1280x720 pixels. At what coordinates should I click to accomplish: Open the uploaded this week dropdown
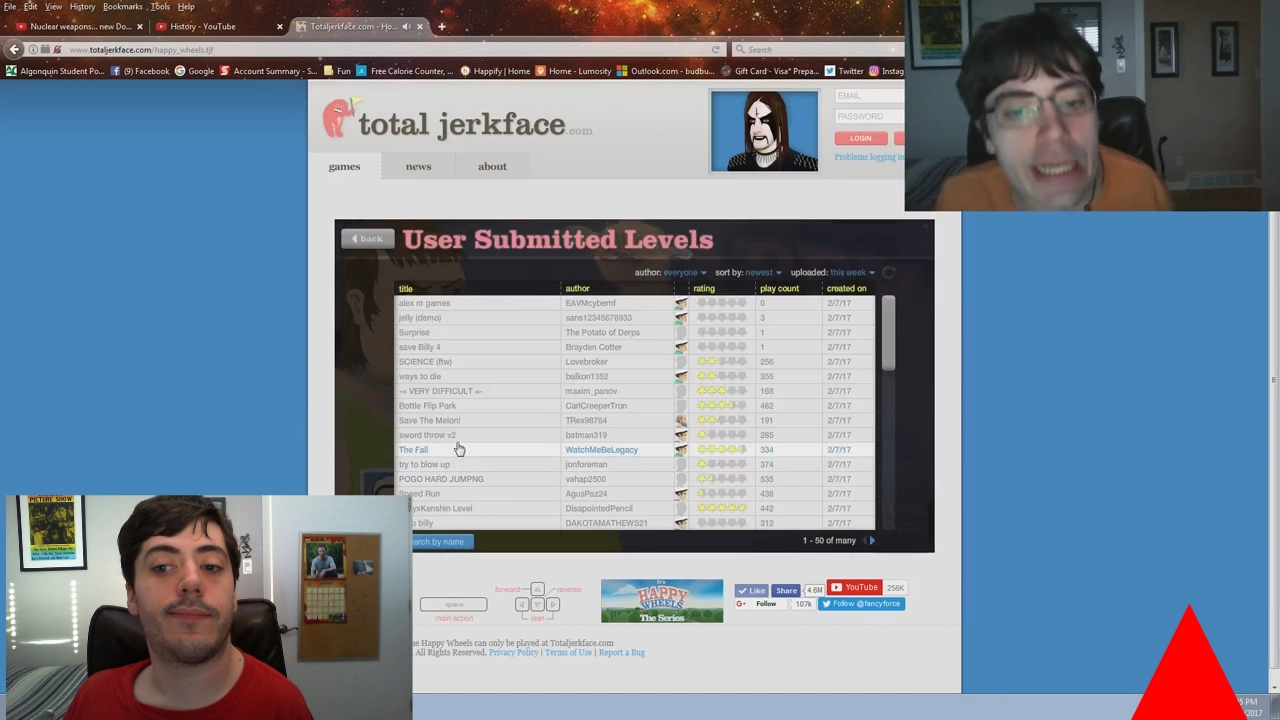(x=852, y=272)
